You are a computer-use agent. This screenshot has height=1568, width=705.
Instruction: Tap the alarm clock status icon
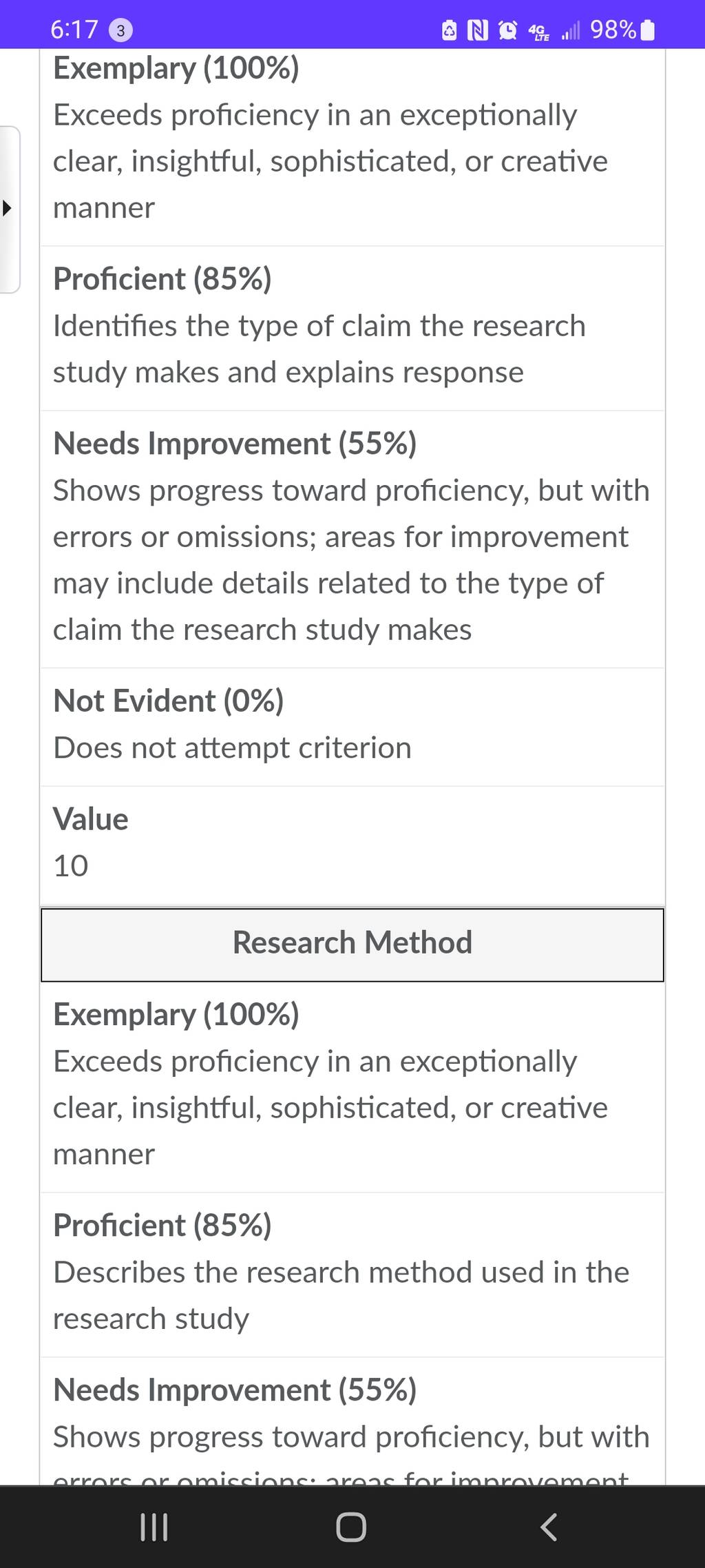point(508,30)
